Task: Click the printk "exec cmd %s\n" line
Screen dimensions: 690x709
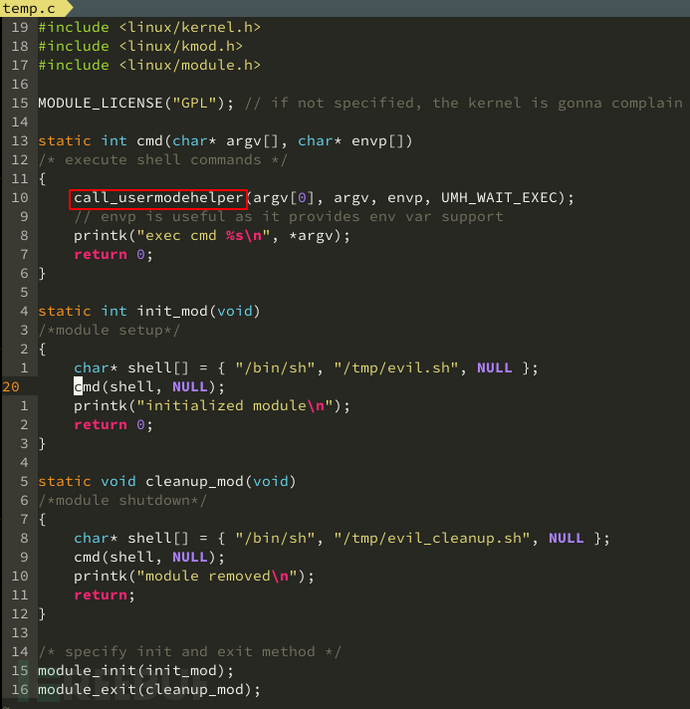Action: tap(212, 236)
